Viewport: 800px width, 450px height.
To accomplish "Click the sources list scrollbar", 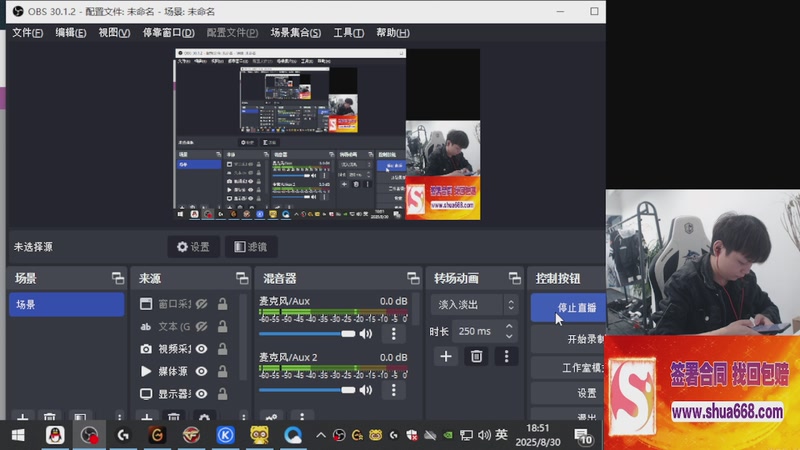I will tap(243, 337).
